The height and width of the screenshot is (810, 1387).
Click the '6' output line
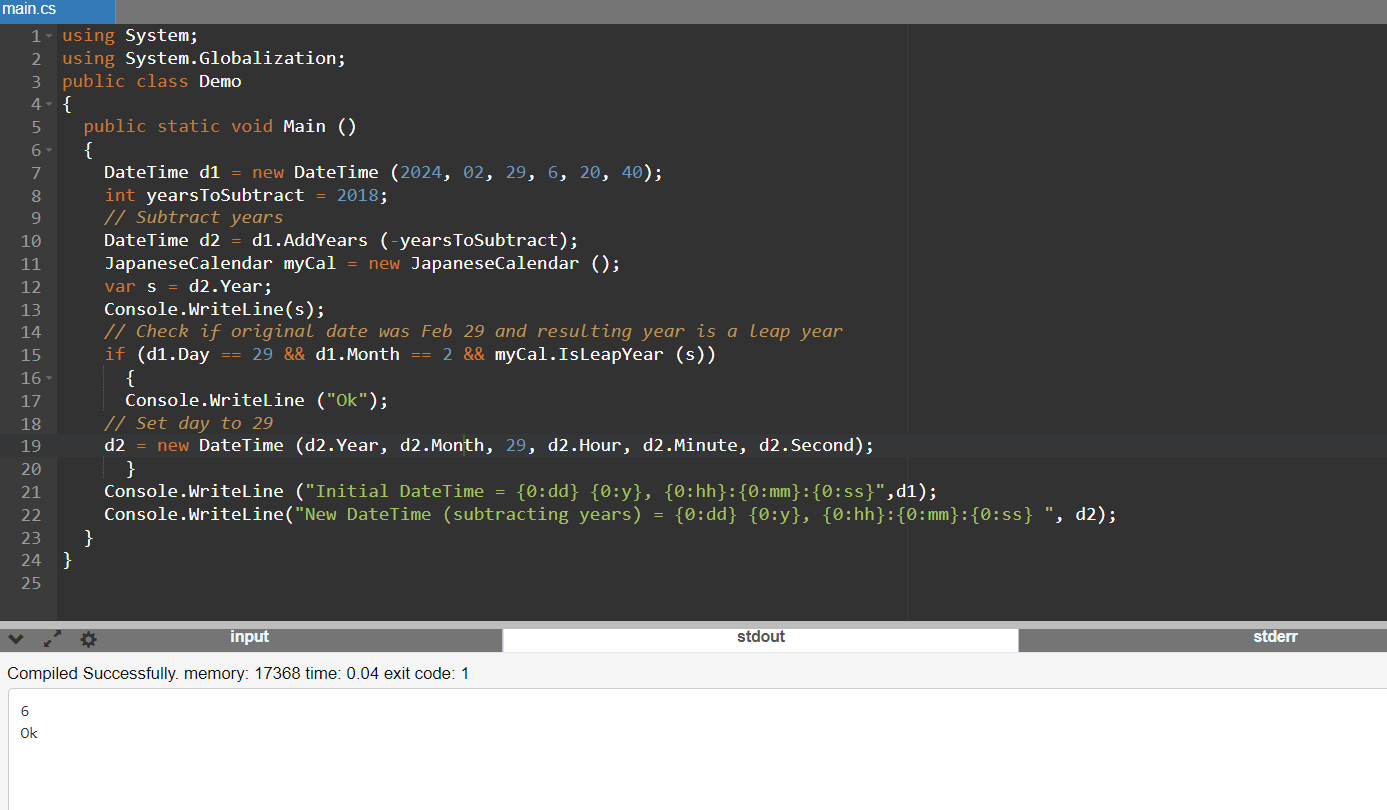[25, 712]
